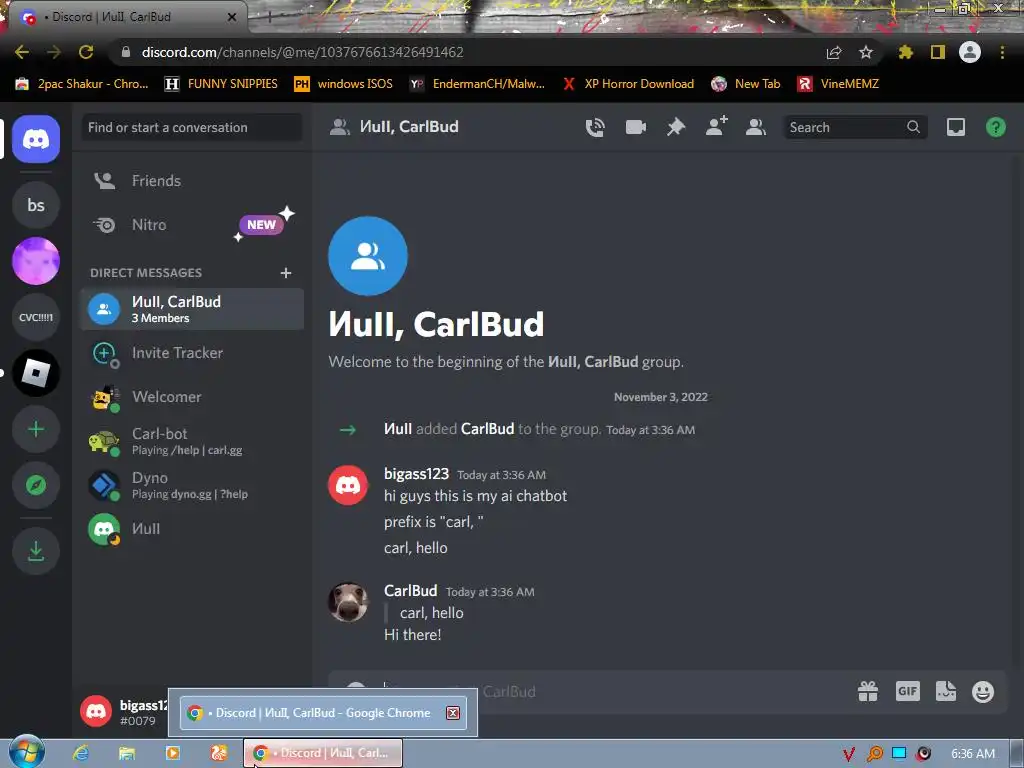Launch Internet Explorer from taskbar
The image size is (1024, 768).
pos(81,754)
